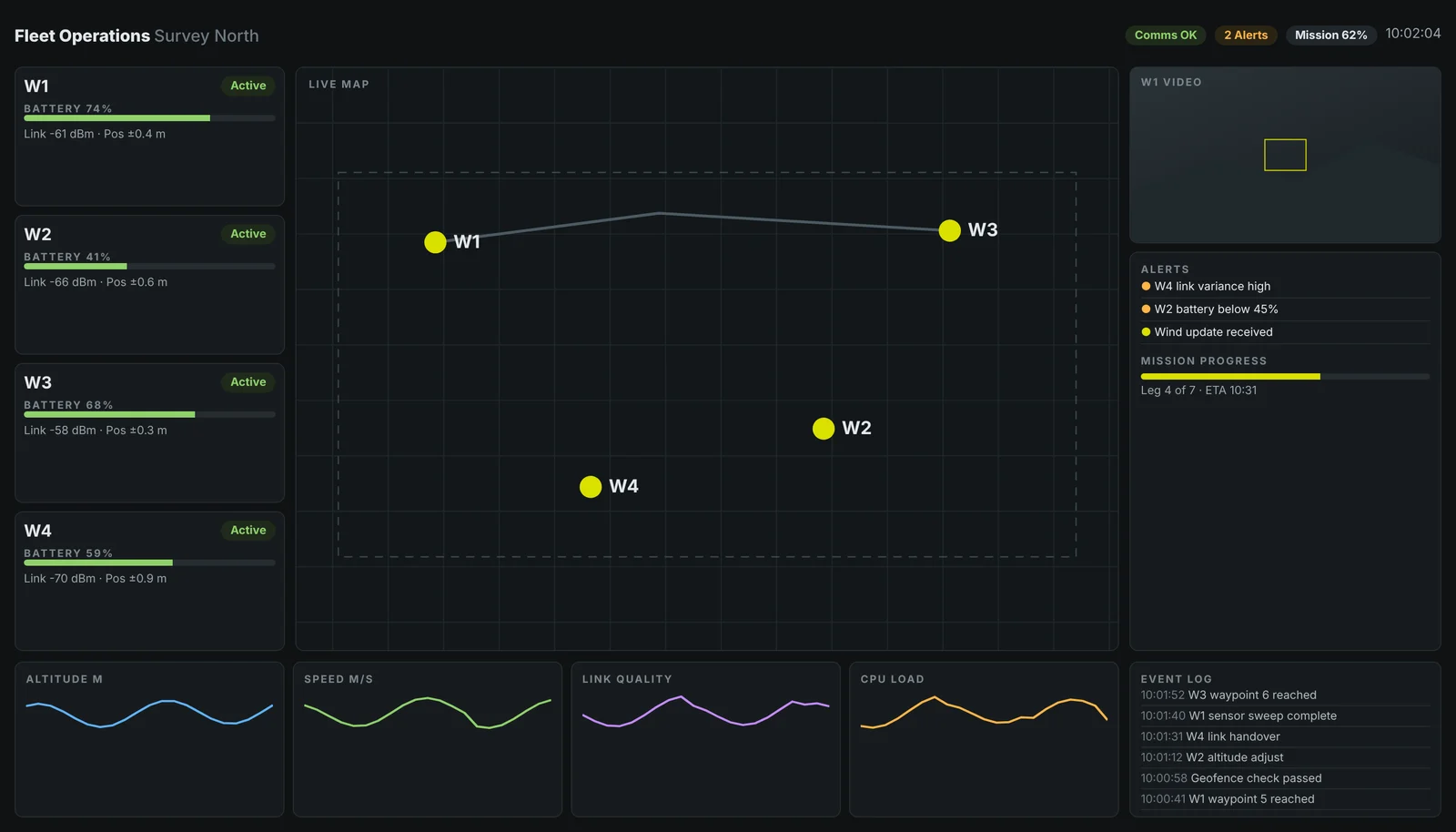This screenshot has height=832, width=1456.
Task: Select log entry 'W1 sensor sweep complete'
Action: tap(1285, 716)
